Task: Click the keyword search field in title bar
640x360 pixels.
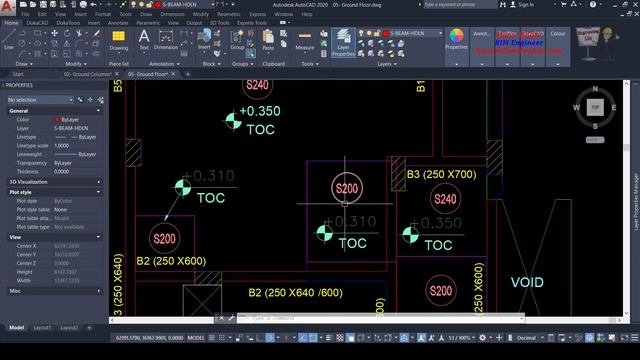Action: [x=459, y=4]
